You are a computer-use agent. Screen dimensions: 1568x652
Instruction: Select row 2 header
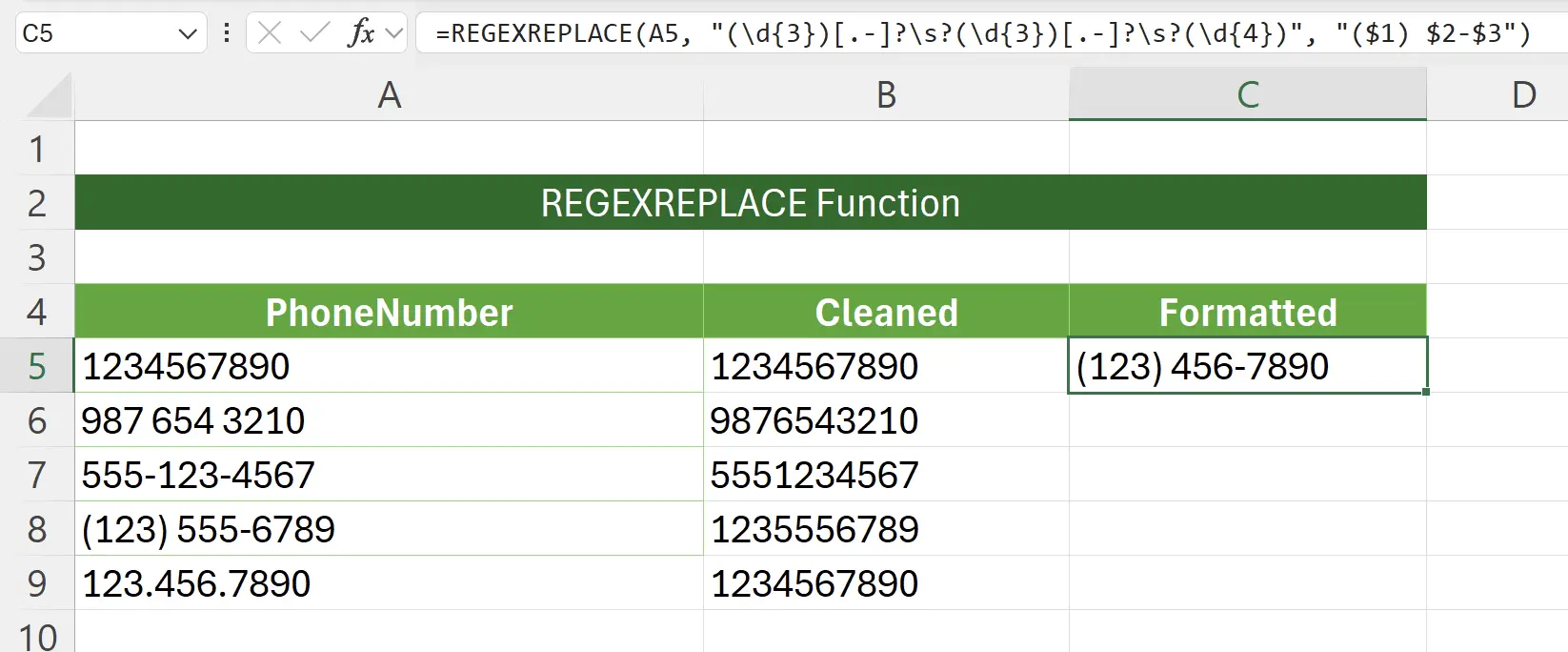click(x=37, y=203)
